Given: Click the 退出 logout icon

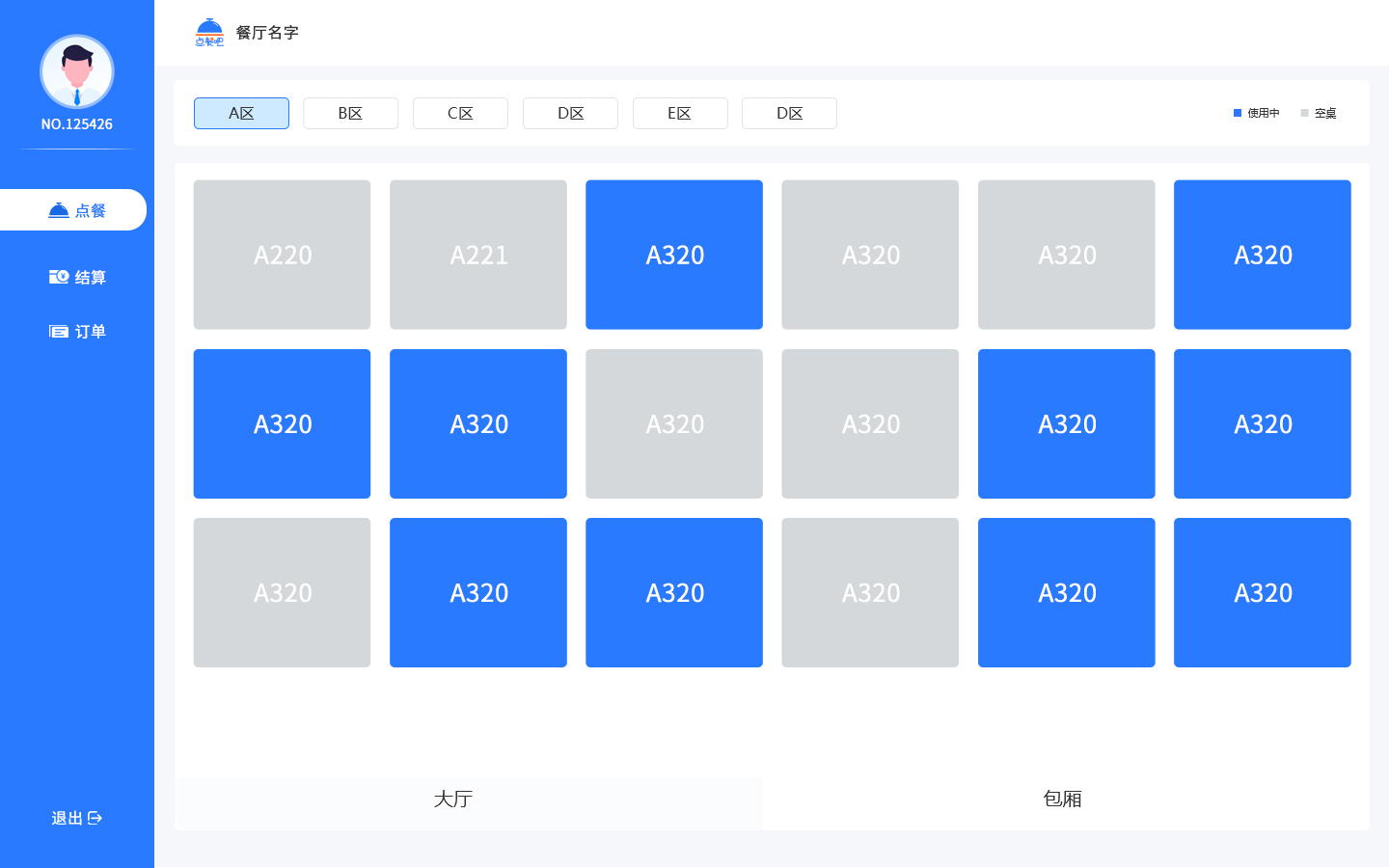Looking at the screenshot, I should click(x=95, y=818).
